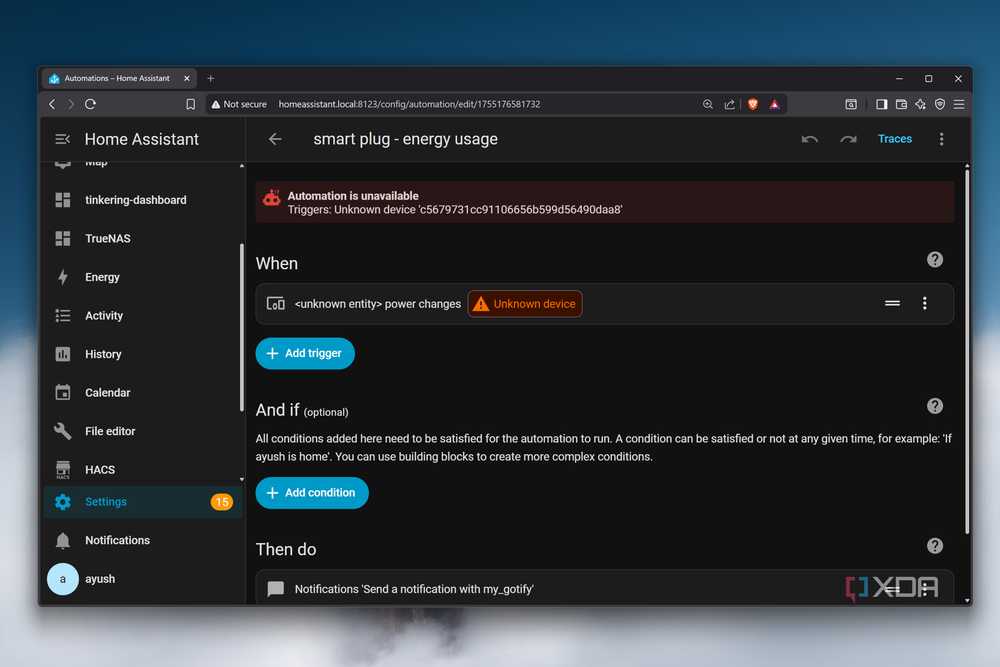Screen dimensions: 1000x667
Task: Open help for the Then do section
Action: point(935,546)
